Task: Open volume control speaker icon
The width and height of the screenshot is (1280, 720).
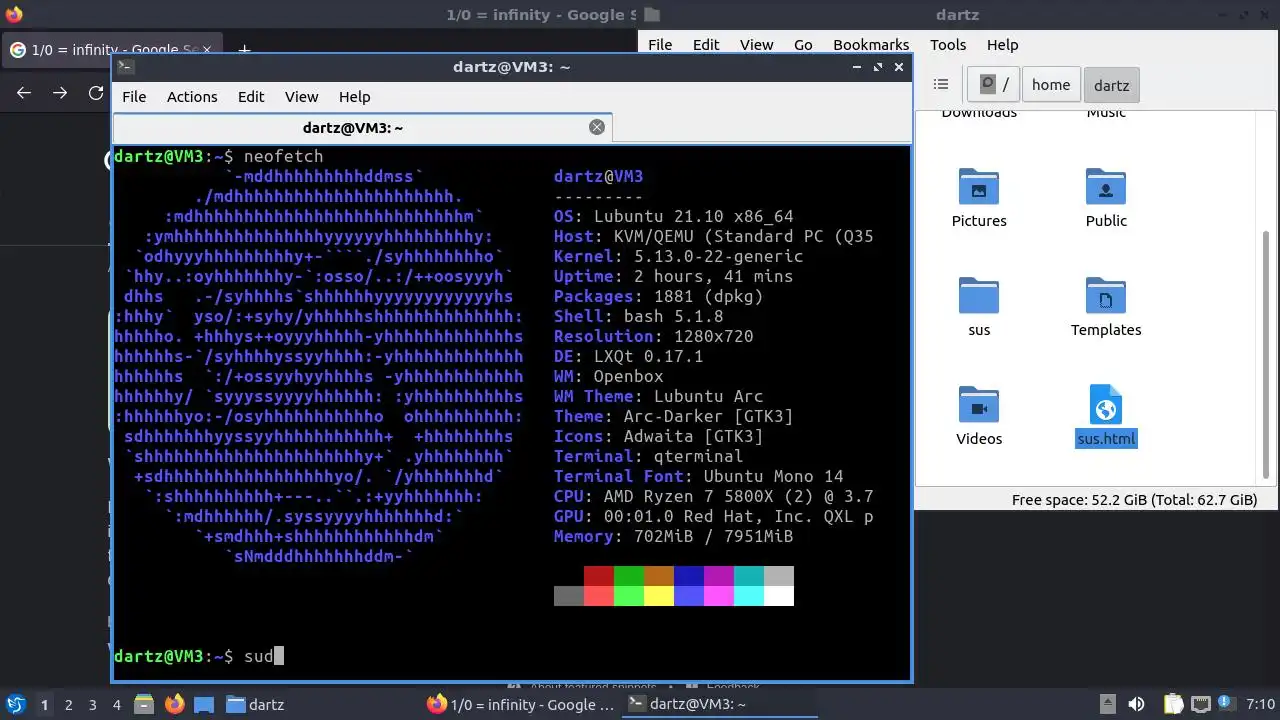Action: (x=1136, y=704)
